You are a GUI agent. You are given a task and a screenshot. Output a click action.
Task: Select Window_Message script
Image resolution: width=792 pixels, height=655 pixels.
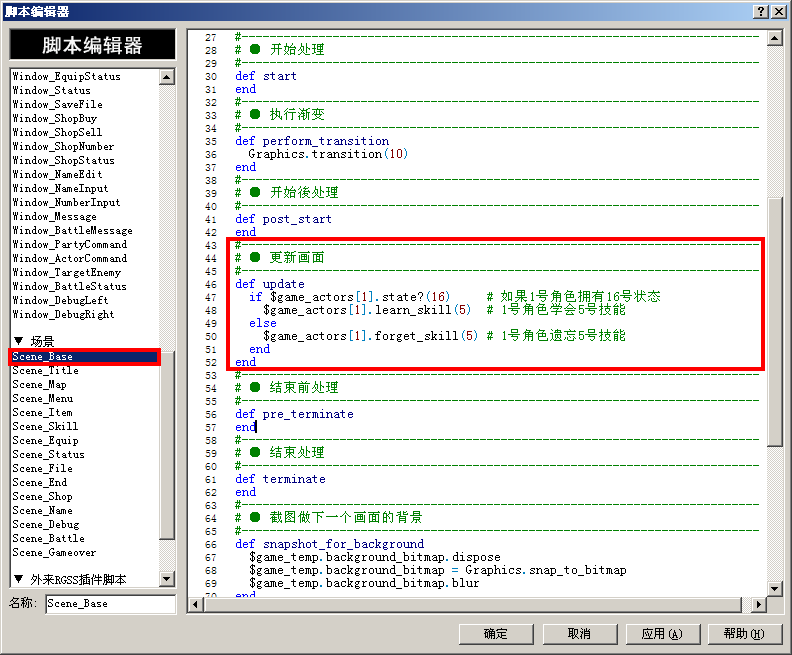tap(54, 217)
